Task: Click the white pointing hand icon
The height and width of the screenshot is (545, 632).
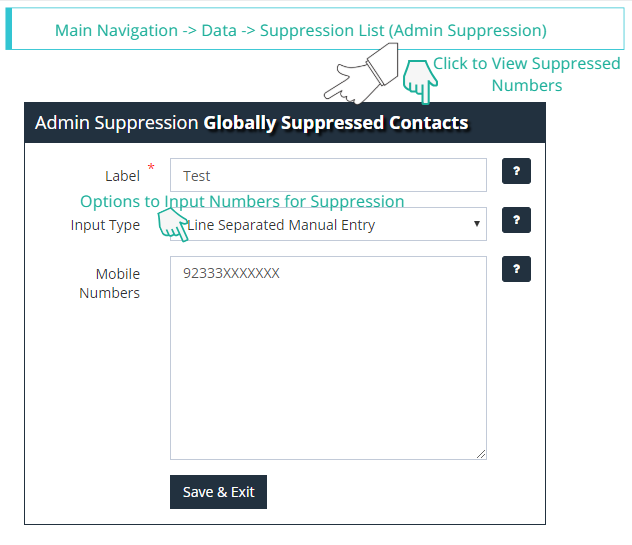Action: [359, 79]
